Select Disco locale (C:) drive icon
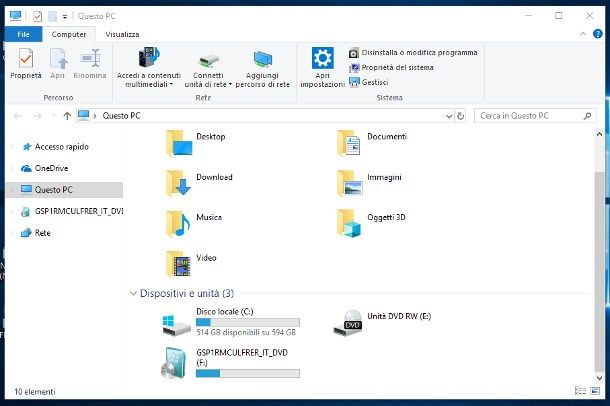Viewport: 610px width, 406px height. [177, 325]
